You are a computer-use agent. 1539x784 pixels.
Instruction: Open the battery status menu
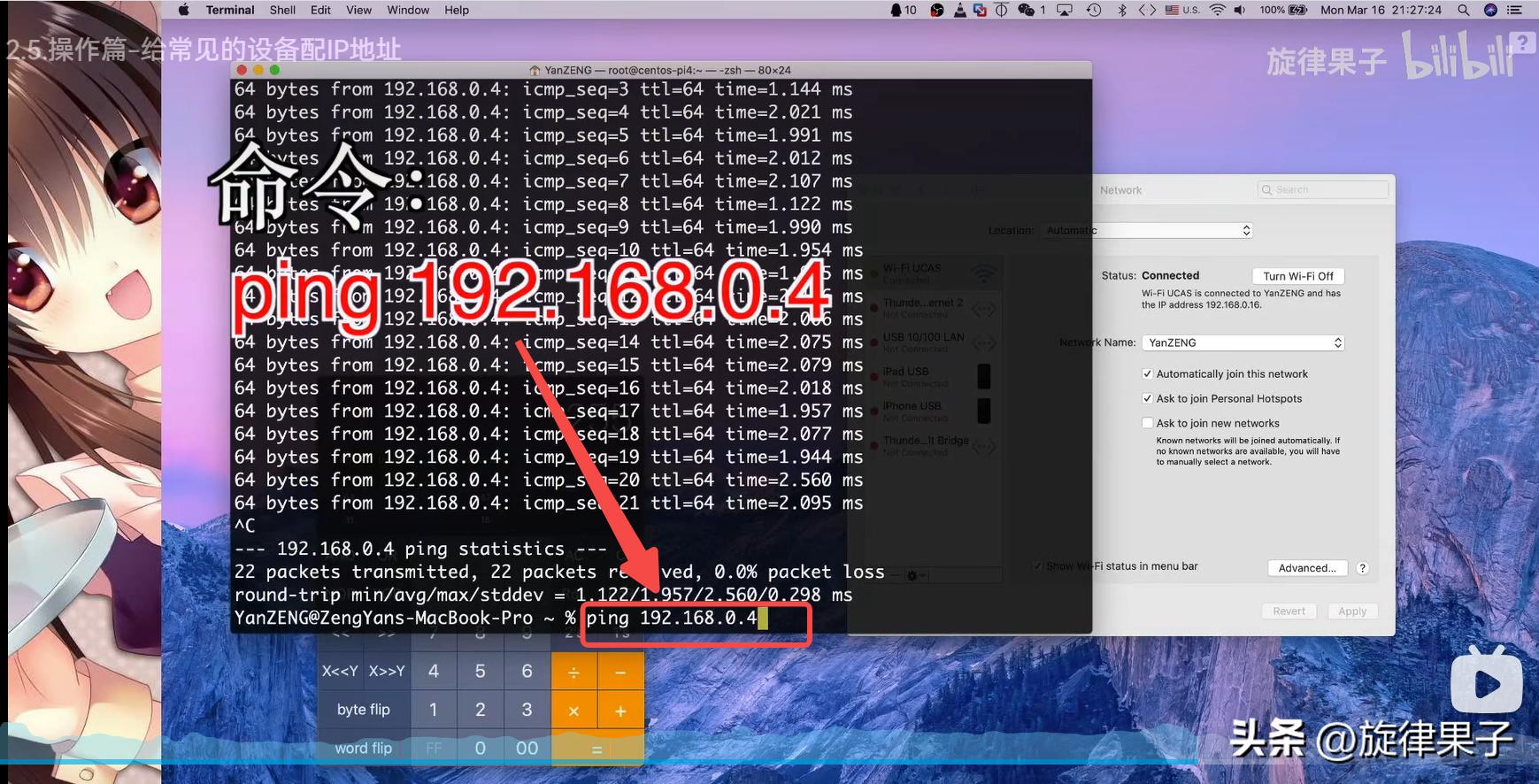coord(1283,10)
